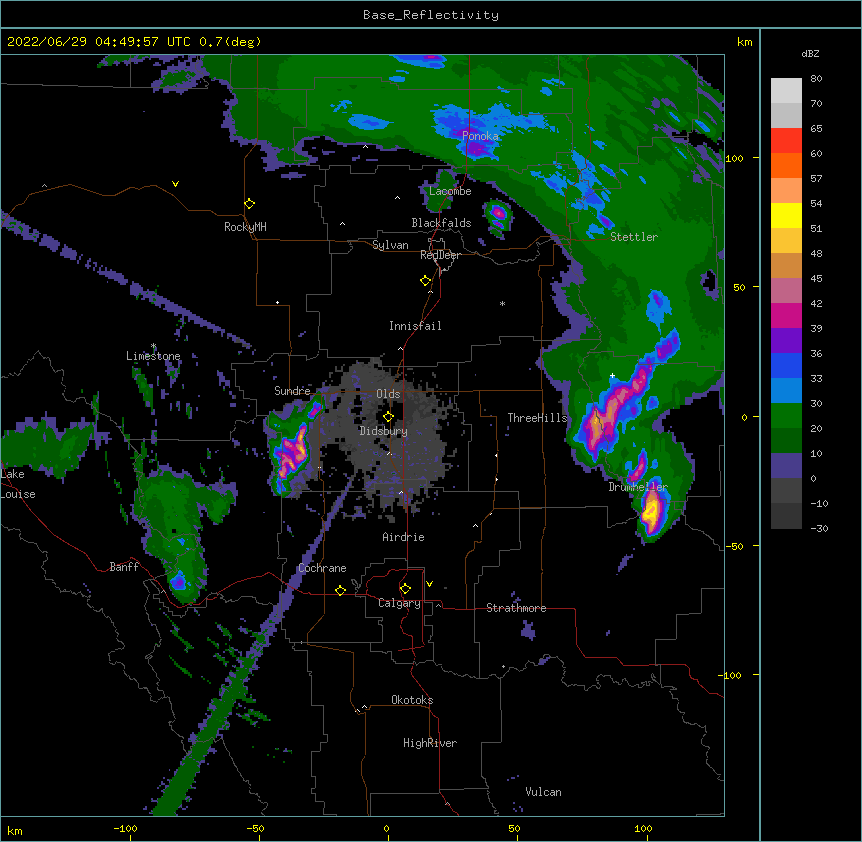The image size is (862, 842).
Task: Click the storm cell east of Banff
Action: pos(179,579)
